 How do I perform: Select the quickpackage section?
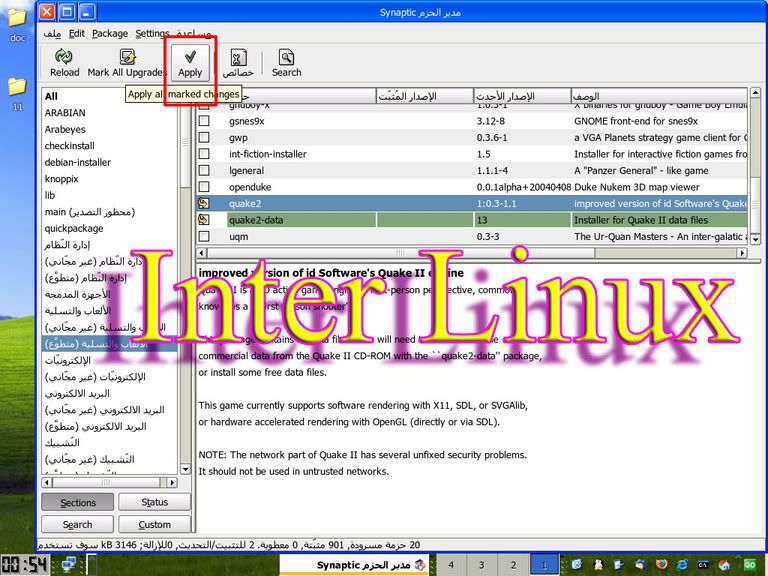tap(110, 228)
